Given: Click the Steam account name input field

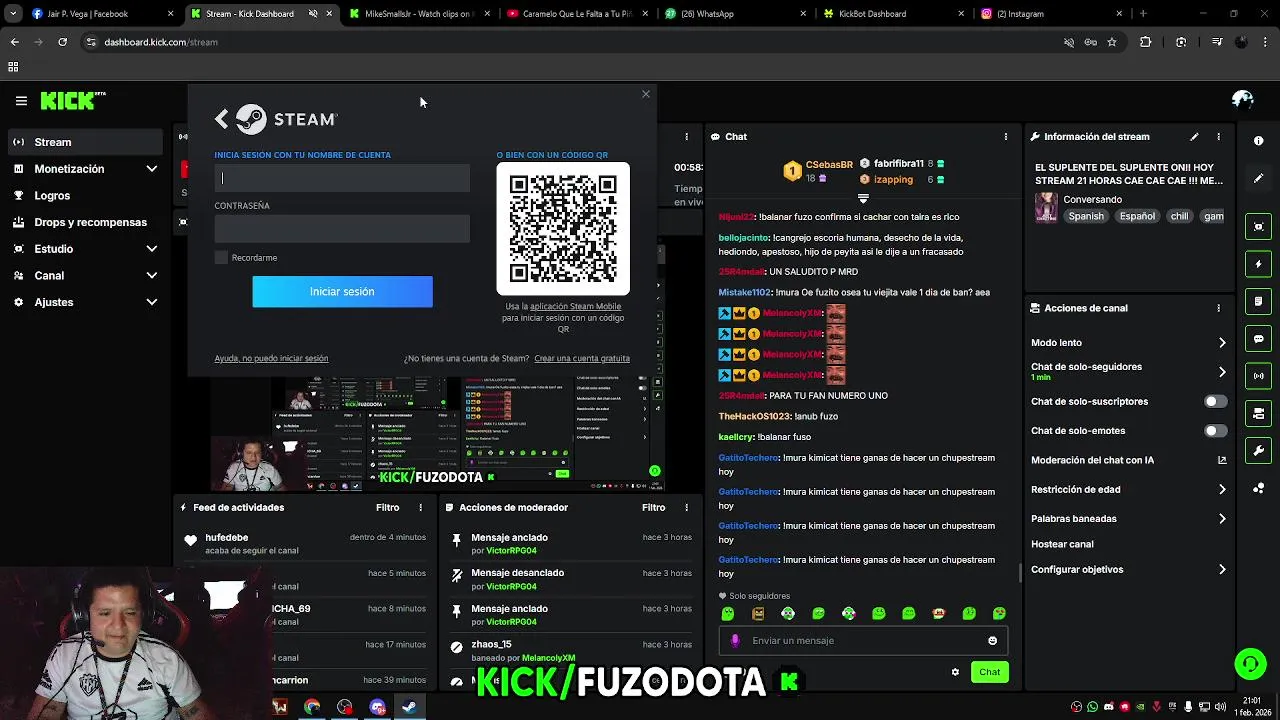Looking at the screenshot, I should 342,178.
